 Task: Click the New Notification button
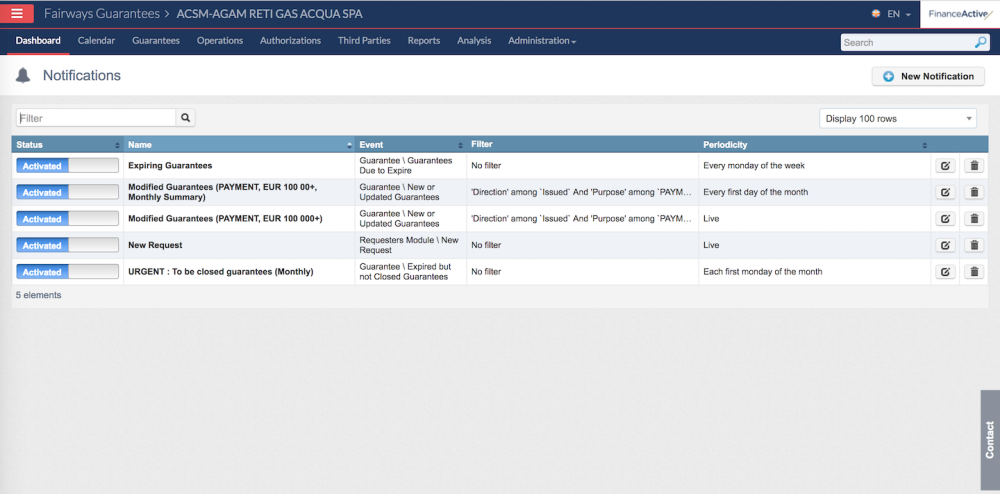coord(928,76)
